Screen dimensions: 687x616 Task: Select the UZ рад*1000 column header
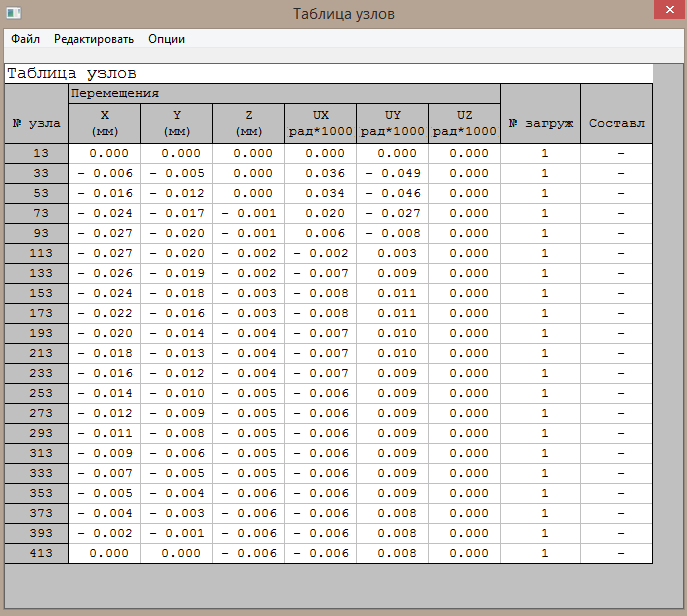pyautogui.click(x=464, y=124)
